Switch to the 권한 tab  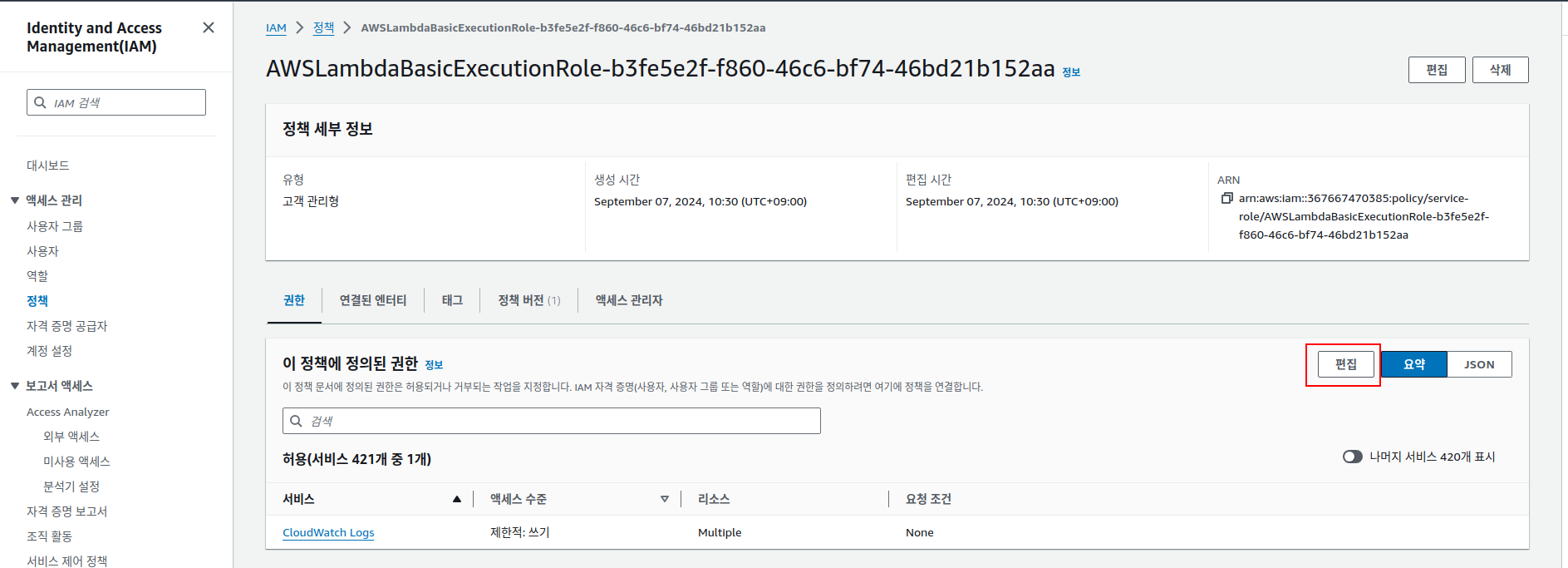(294, 300)
